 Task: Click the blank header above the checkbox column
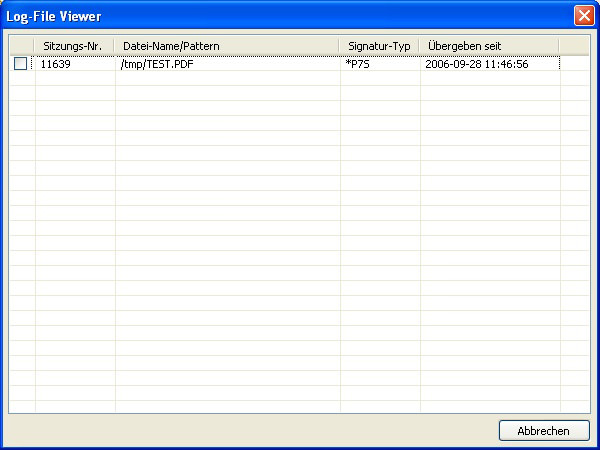click(21, 46)
